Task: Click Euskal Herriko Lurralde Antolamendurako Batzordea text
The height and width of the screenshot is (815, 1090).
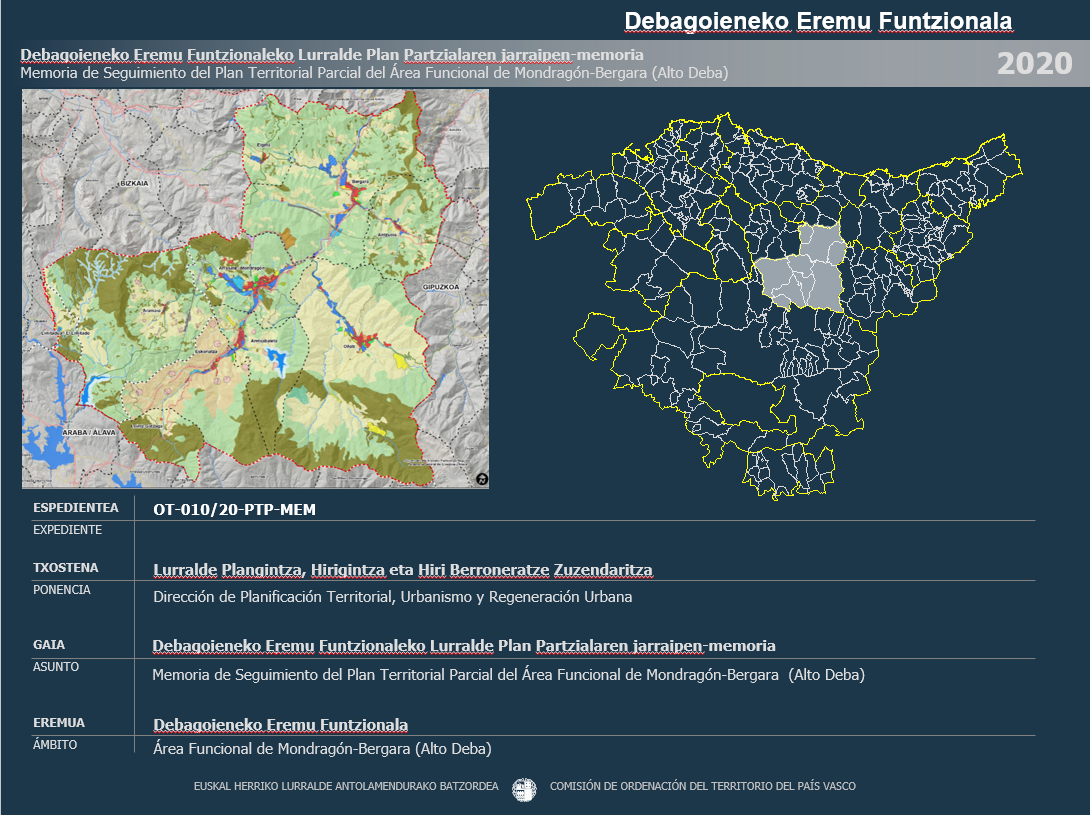Action: click(x=345, y=786)
